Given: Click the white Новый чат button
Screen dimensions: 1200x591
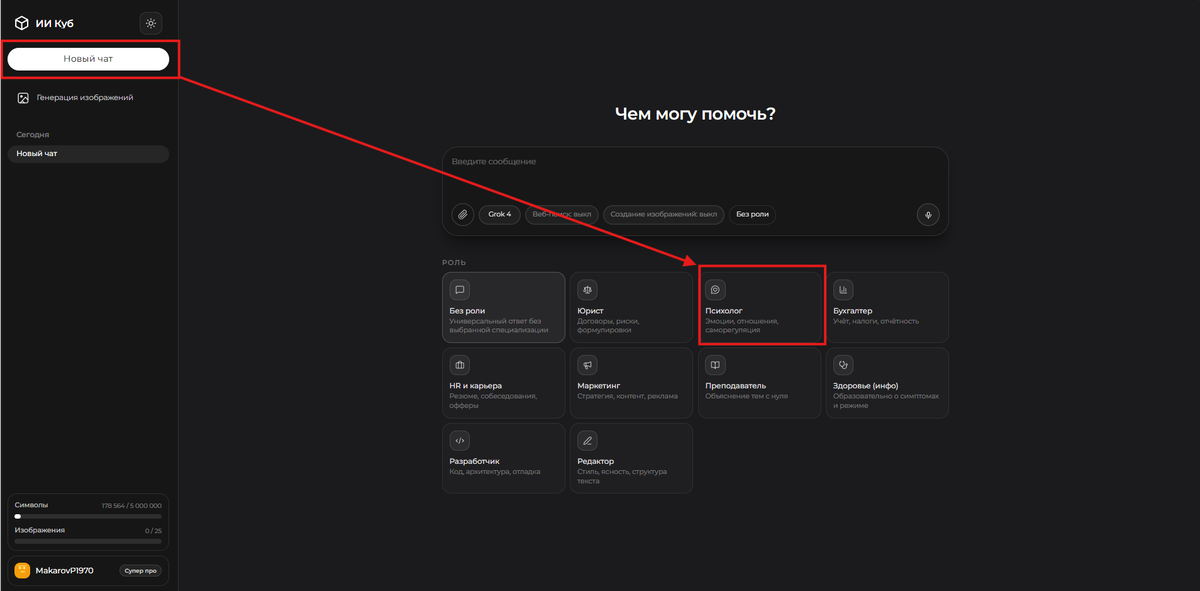Looking at the screenshot, I should [88, 59].
